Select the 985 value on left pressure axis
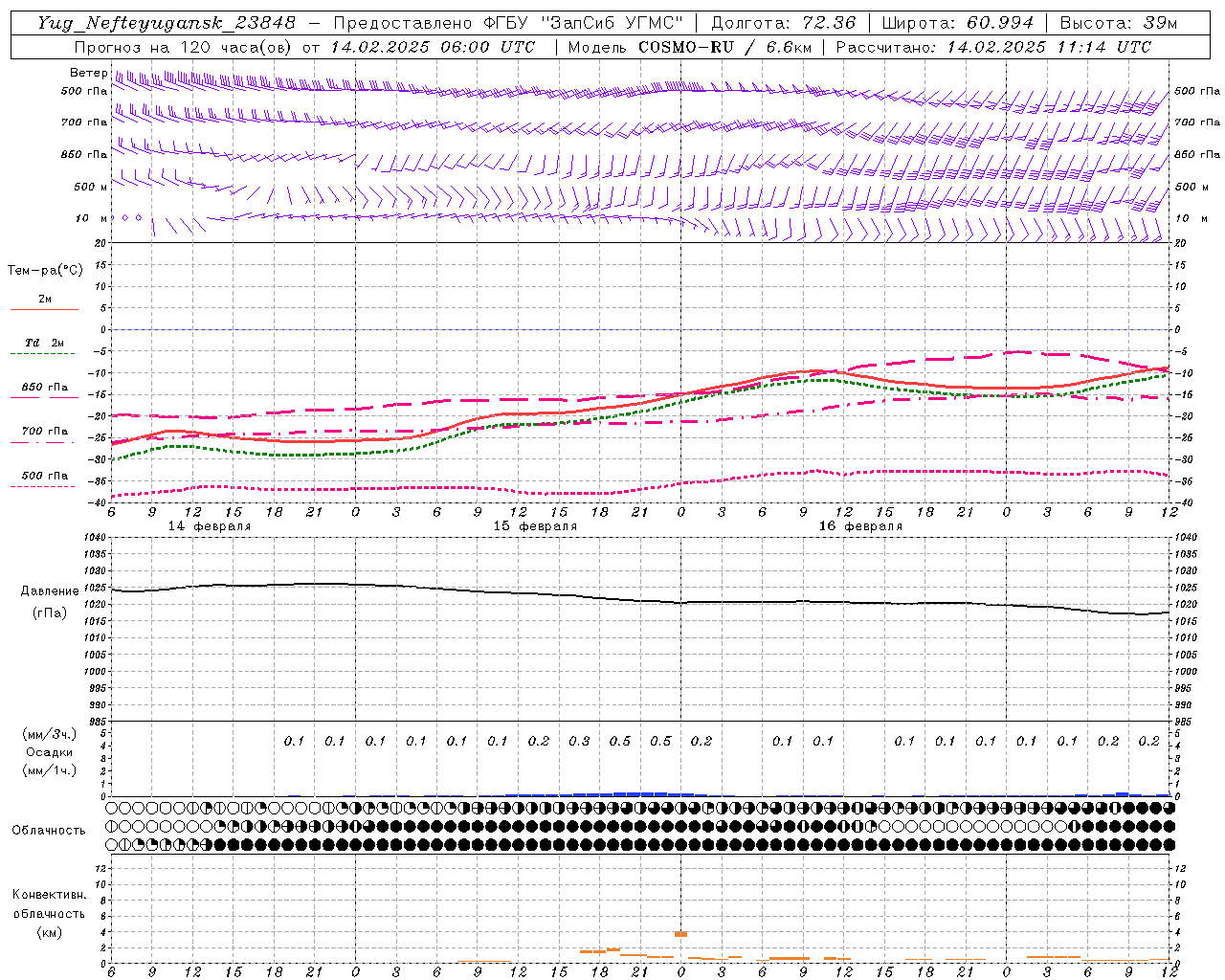This screenshot has width=1225, height=980. pyautogui.click(x=97, y=722)
